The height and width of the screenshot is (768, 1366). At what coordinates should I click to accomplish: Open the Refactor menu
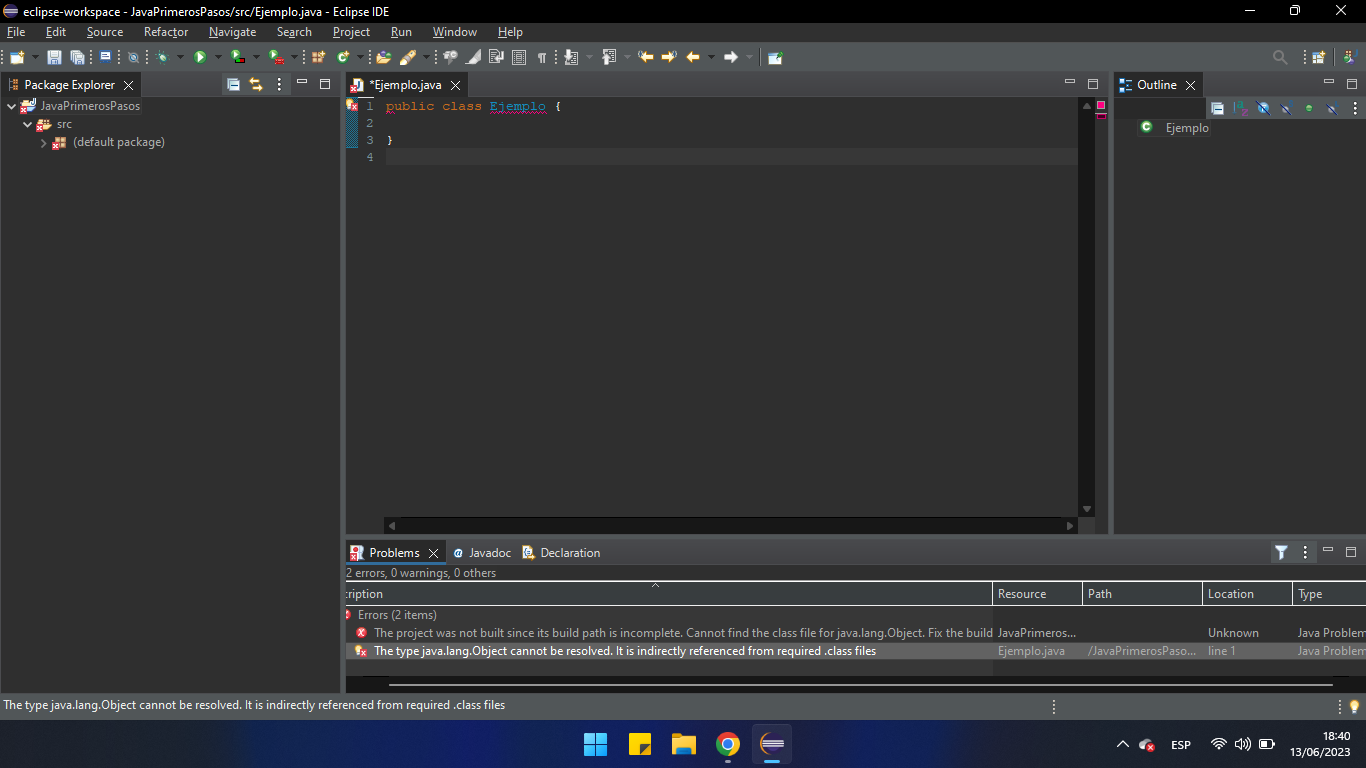(166, 32)
